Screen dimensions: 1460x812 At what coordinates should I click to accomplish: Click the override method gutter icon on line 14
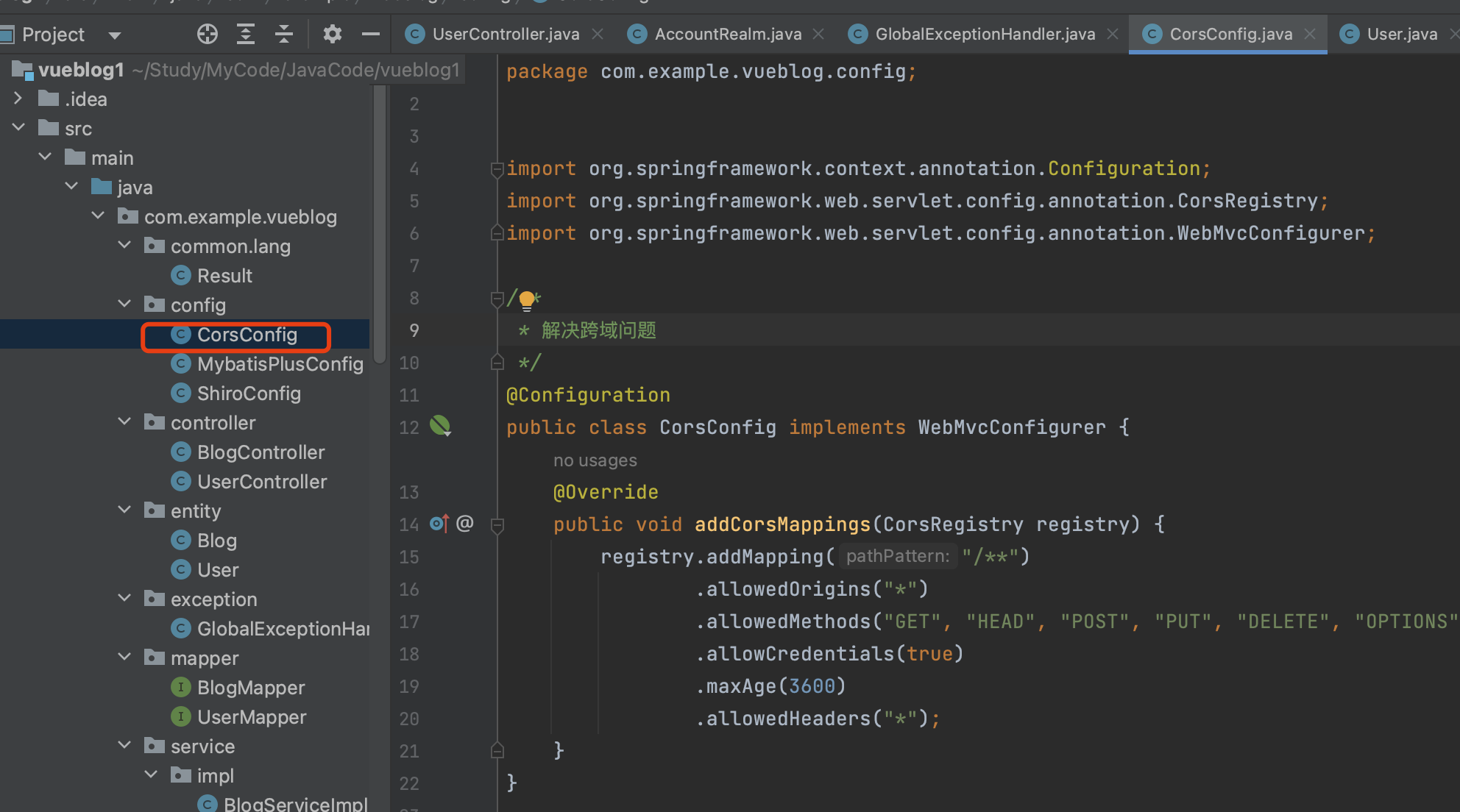pos(439,524)
